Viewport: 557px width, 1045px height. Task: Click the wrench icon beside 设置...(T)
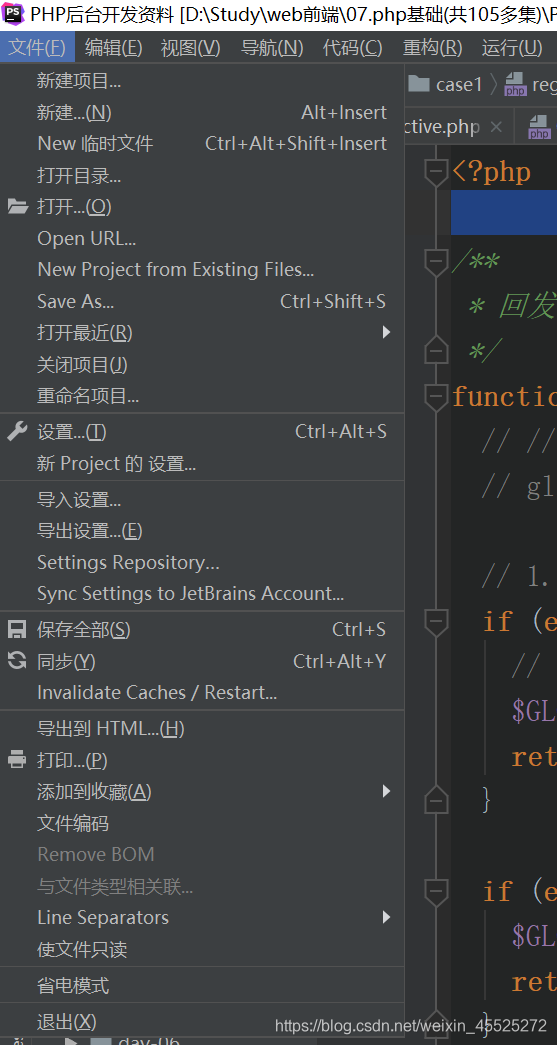tap(17, 431)
